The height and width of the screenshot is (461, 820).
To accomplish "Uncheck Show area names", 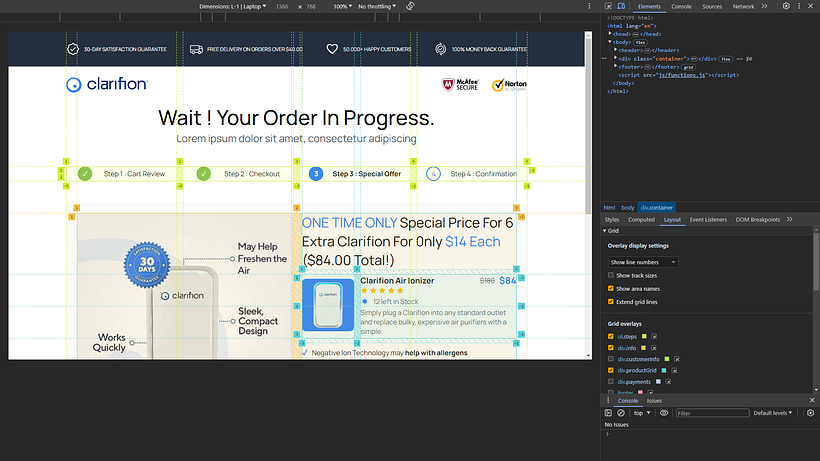I will pos(611,289).
